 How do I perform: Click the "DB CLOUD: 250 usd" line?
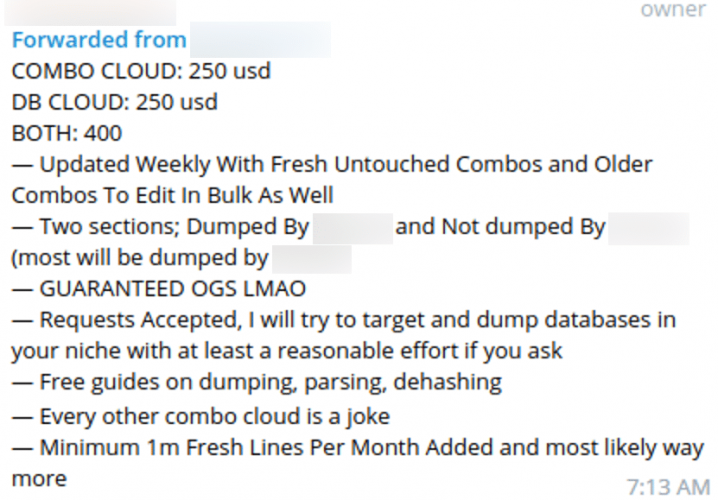pos(114,102)
